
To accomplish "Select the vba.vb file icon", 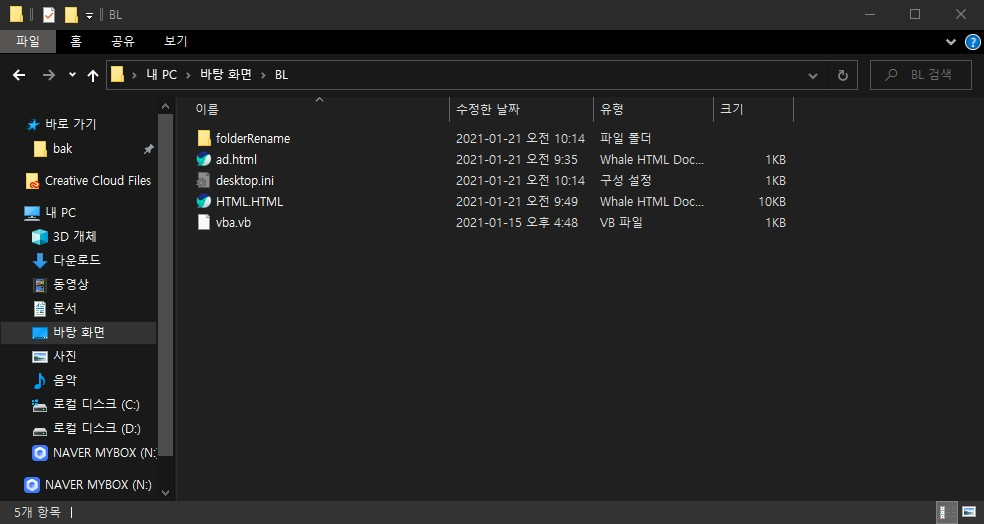I will (204, 222).
